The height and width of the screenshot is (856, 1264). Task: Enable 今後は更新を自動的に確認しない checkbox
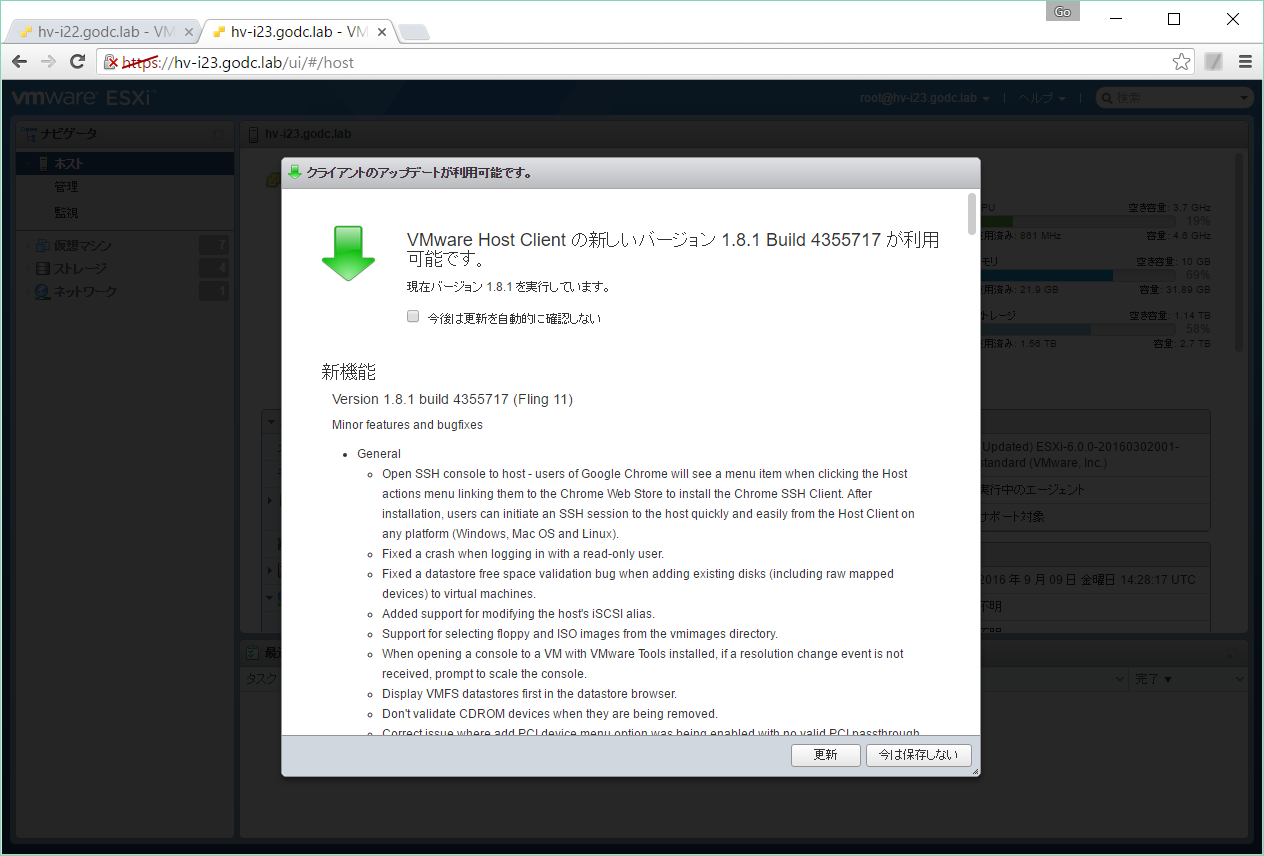click(x=413, y=316)
